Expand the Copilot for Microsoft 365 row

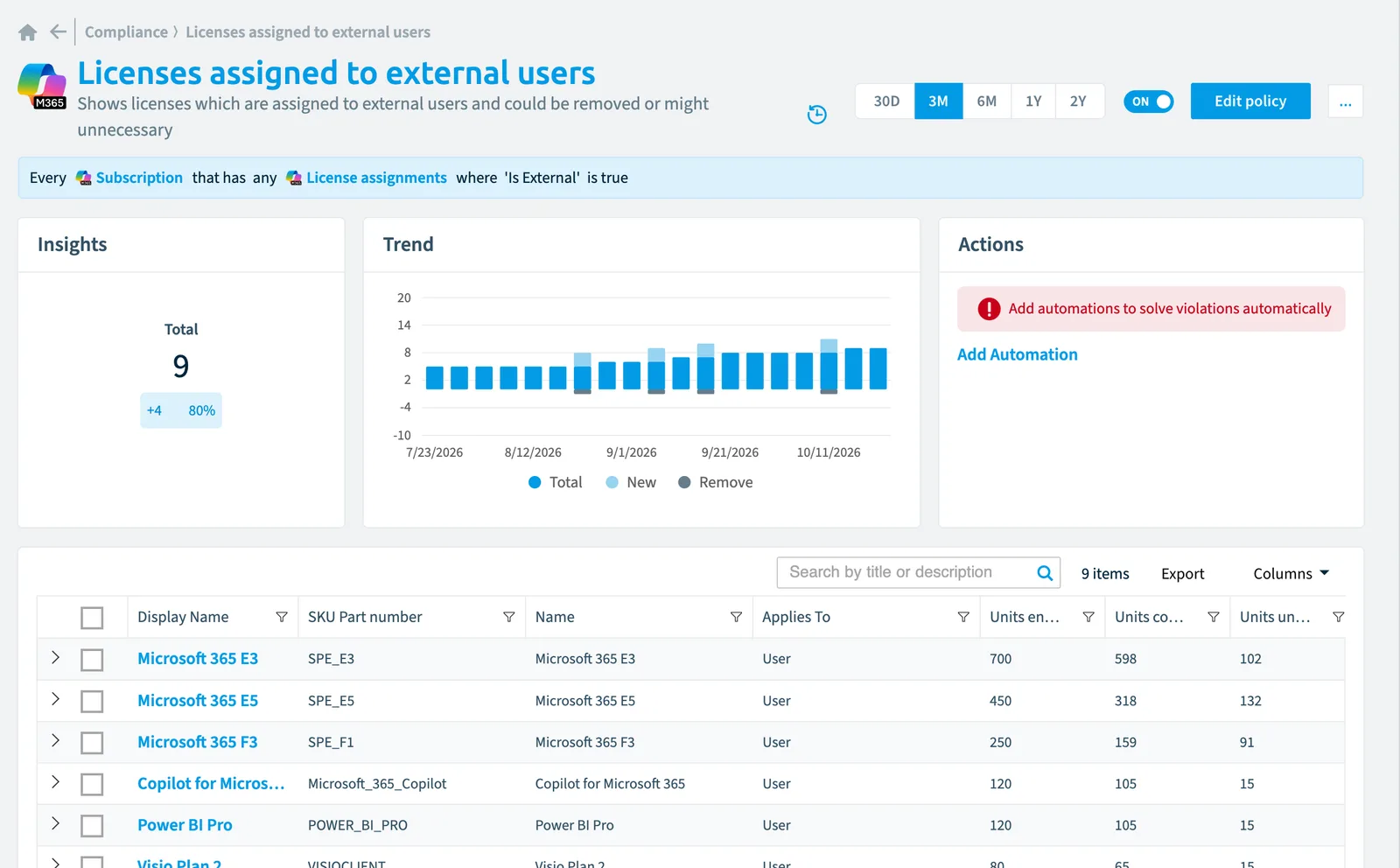click(x=55, y=781)
